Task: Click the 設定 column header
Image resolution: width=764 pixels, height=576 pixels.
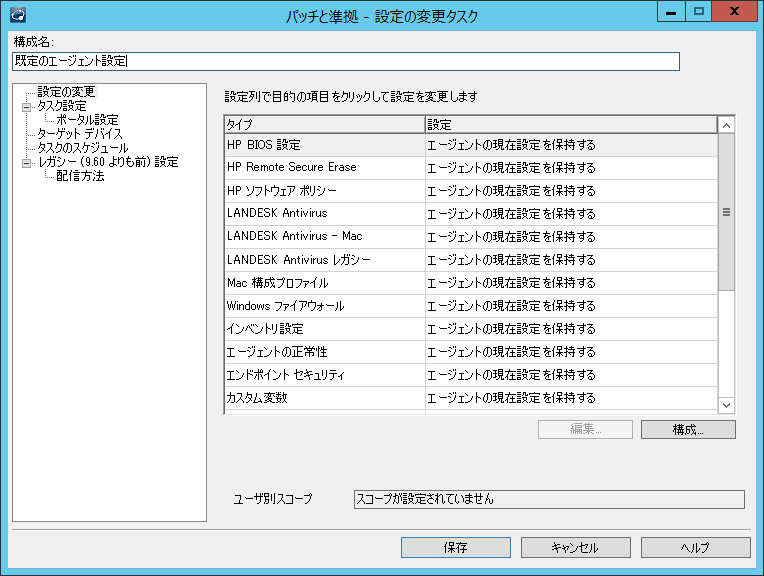Action: pyautogui.click(x=571, y=125)
